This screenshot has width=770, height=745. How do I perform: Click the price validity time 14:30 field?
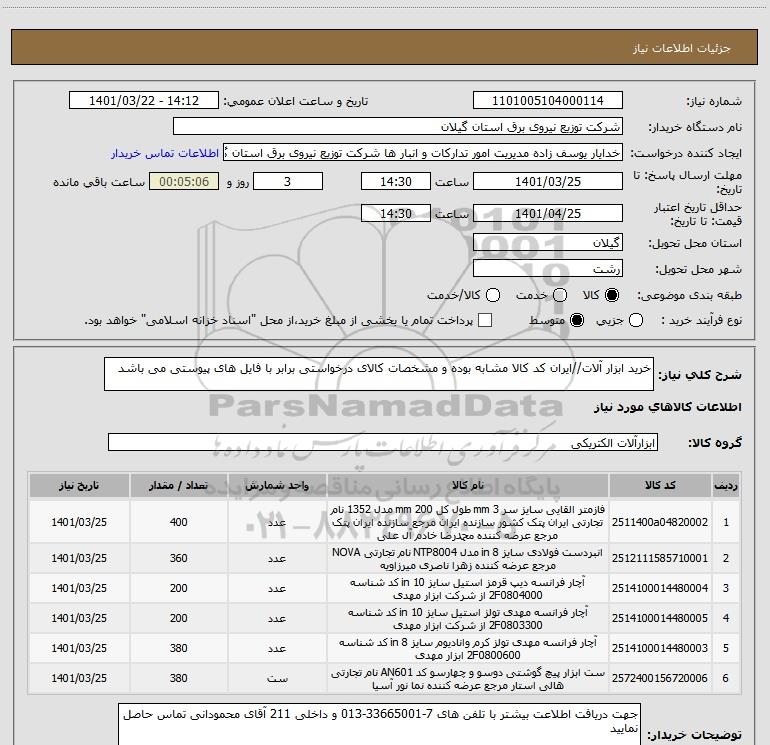[x=396, y=214]
